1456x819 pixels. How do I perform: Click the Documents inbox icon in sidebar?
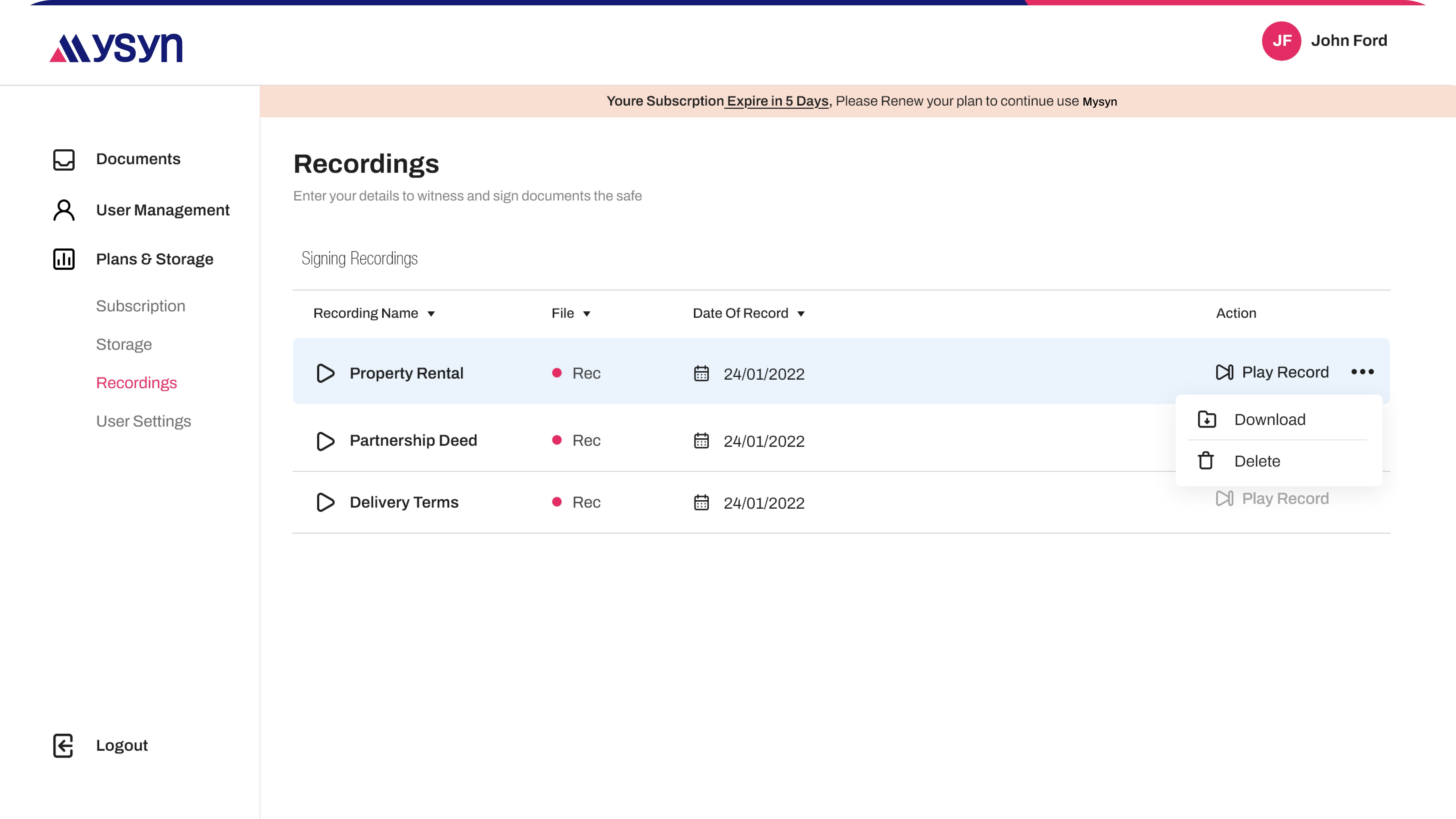pyautogui.click(x=63, y=159)
